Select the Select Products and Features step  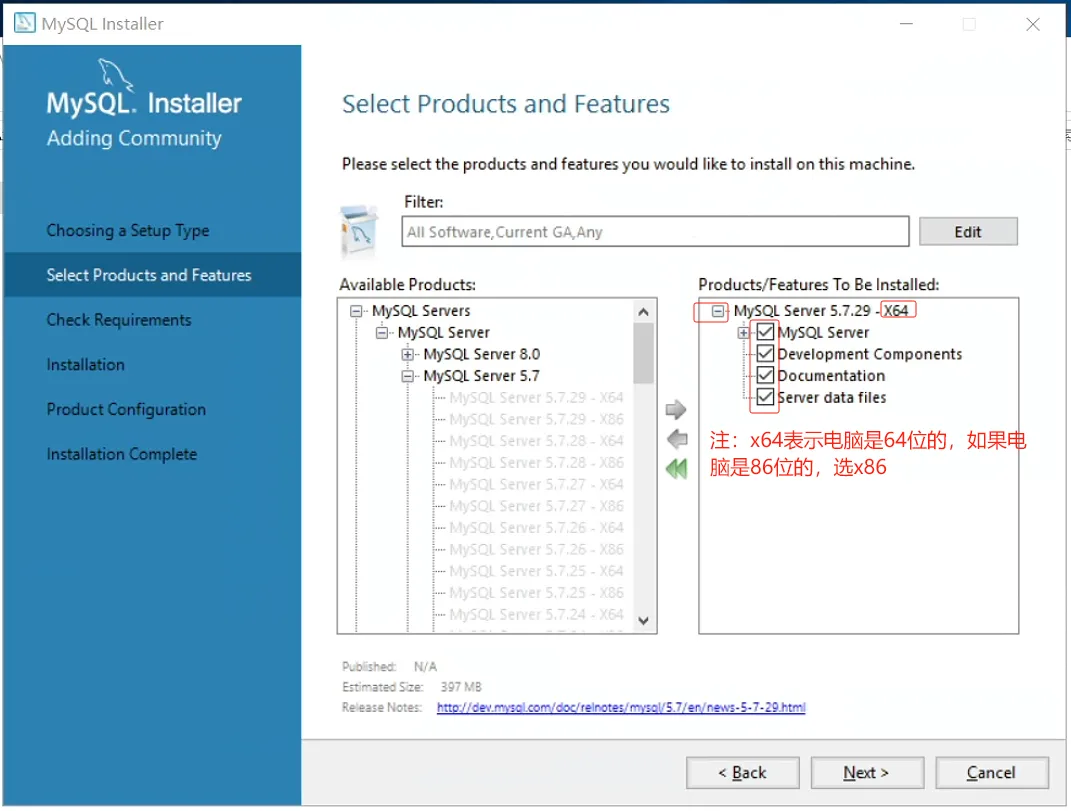(x=149, y=275)
